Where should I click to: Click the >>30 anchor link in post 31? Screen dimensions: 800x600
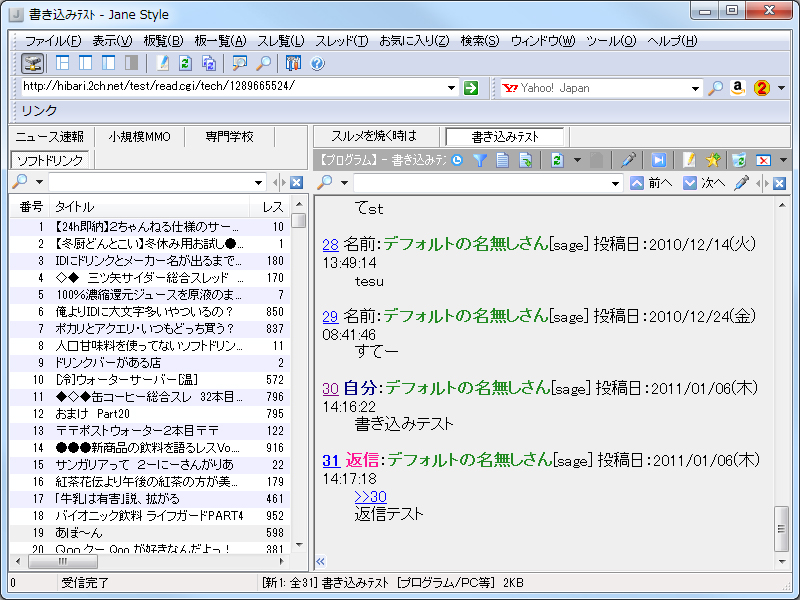[371, 495]
